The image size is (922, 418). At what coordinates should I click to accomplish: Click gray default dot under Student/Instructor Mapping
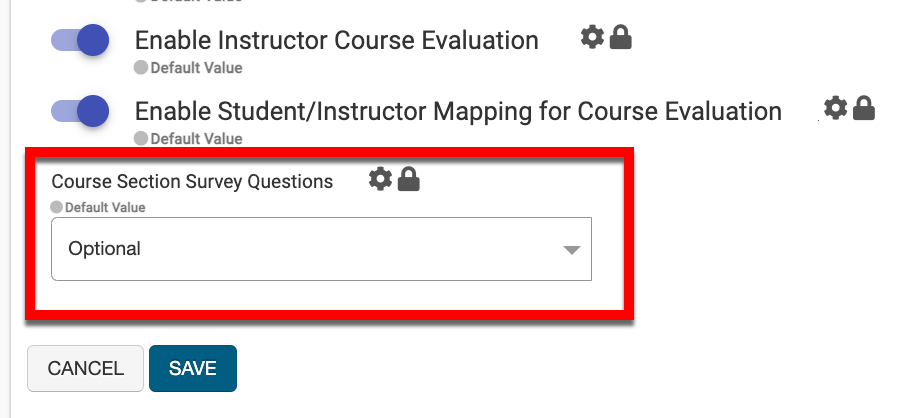pyautogui.click(x=141, y=138)
